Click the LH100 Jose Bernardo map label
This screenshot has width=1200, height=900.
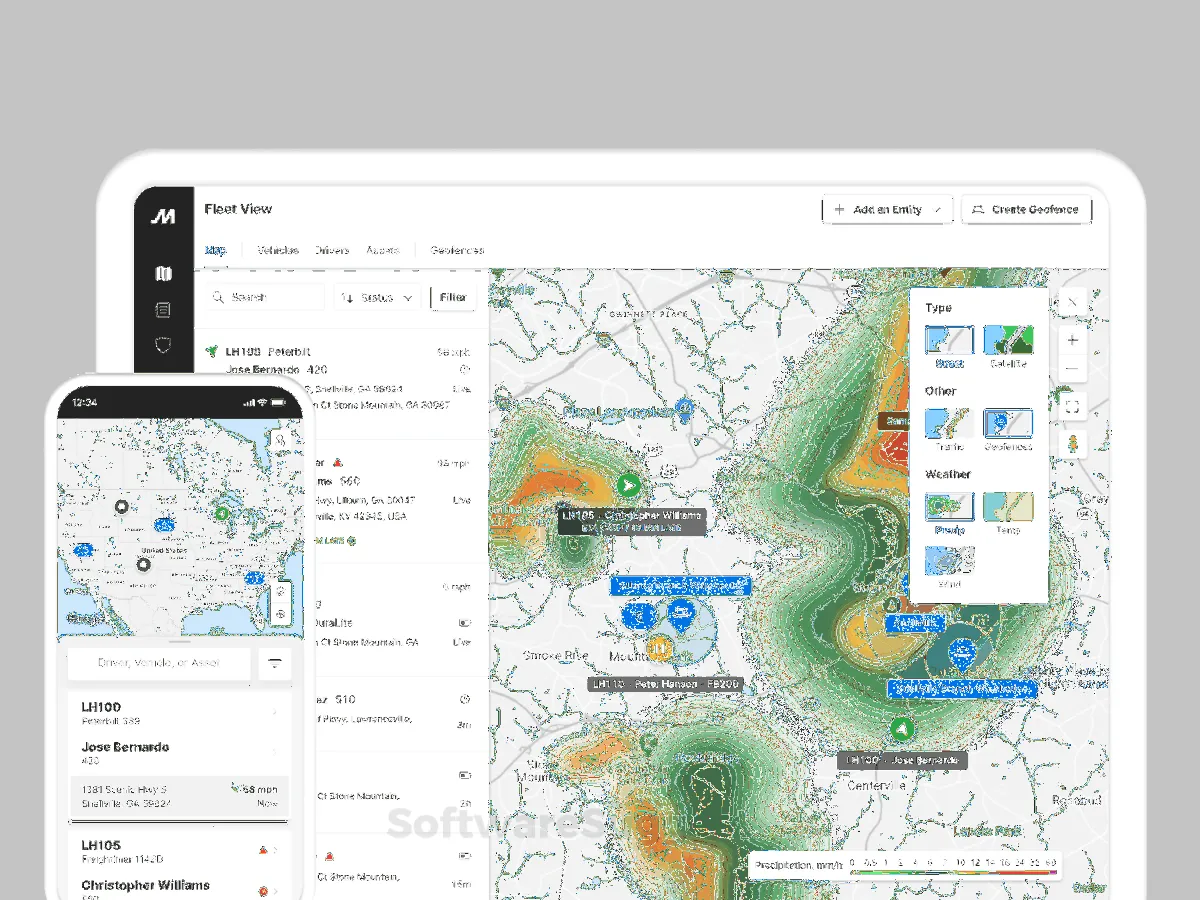(x=902, y=760)
